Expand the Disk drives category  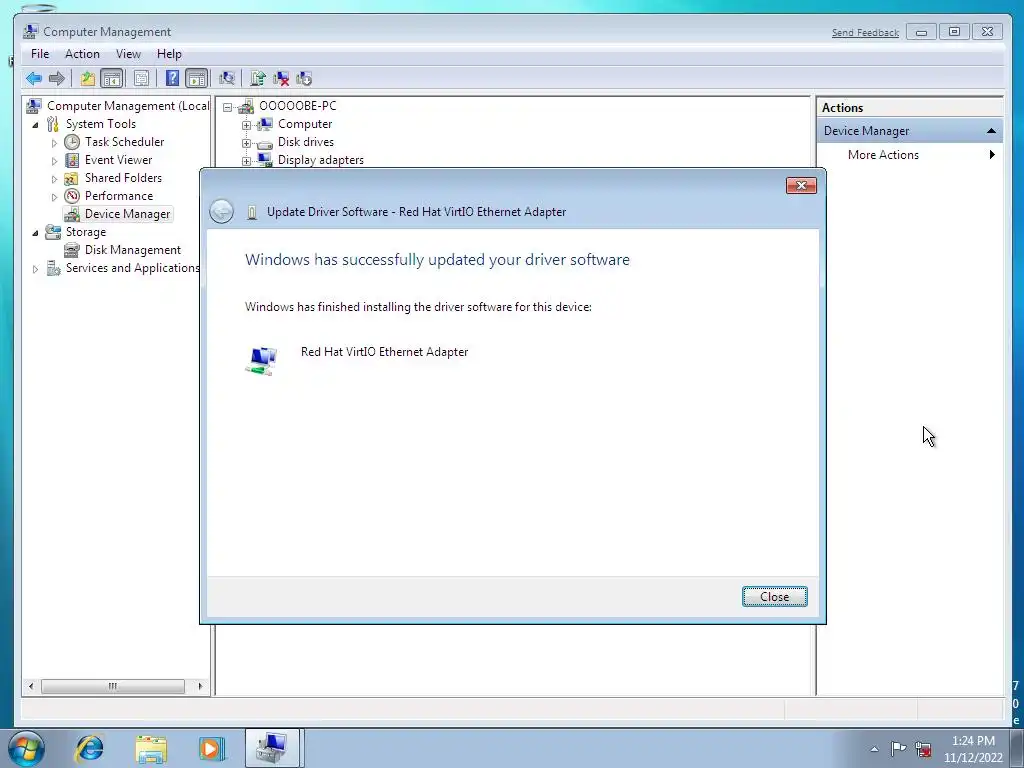click(246, 143)
